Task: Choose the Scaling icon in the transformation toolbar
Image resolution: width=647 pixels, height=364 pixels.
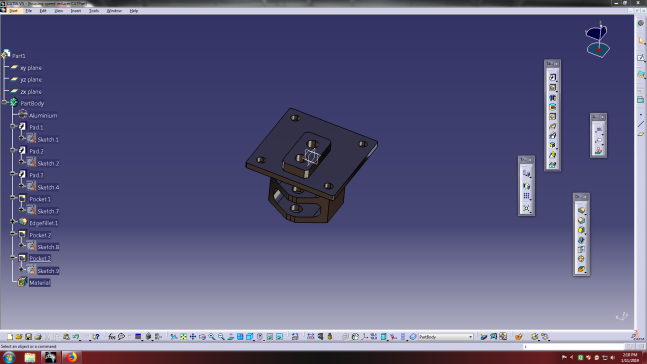Action: [x=527, y=208]
